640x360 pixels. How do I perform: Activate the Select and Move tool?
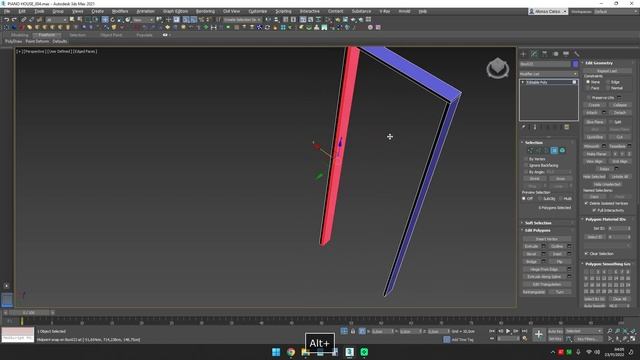(105, 20)
